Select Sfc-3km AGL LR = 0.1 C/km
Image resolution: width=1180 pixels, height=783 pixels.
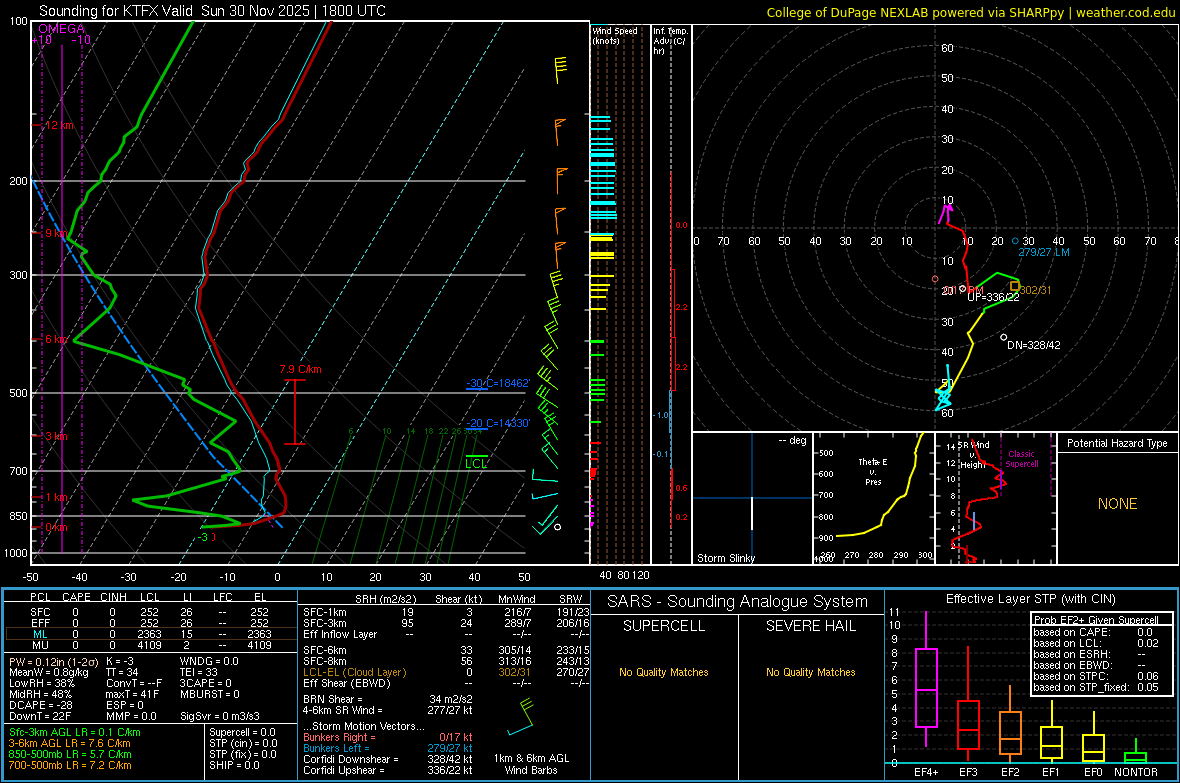tap(75, 733)
